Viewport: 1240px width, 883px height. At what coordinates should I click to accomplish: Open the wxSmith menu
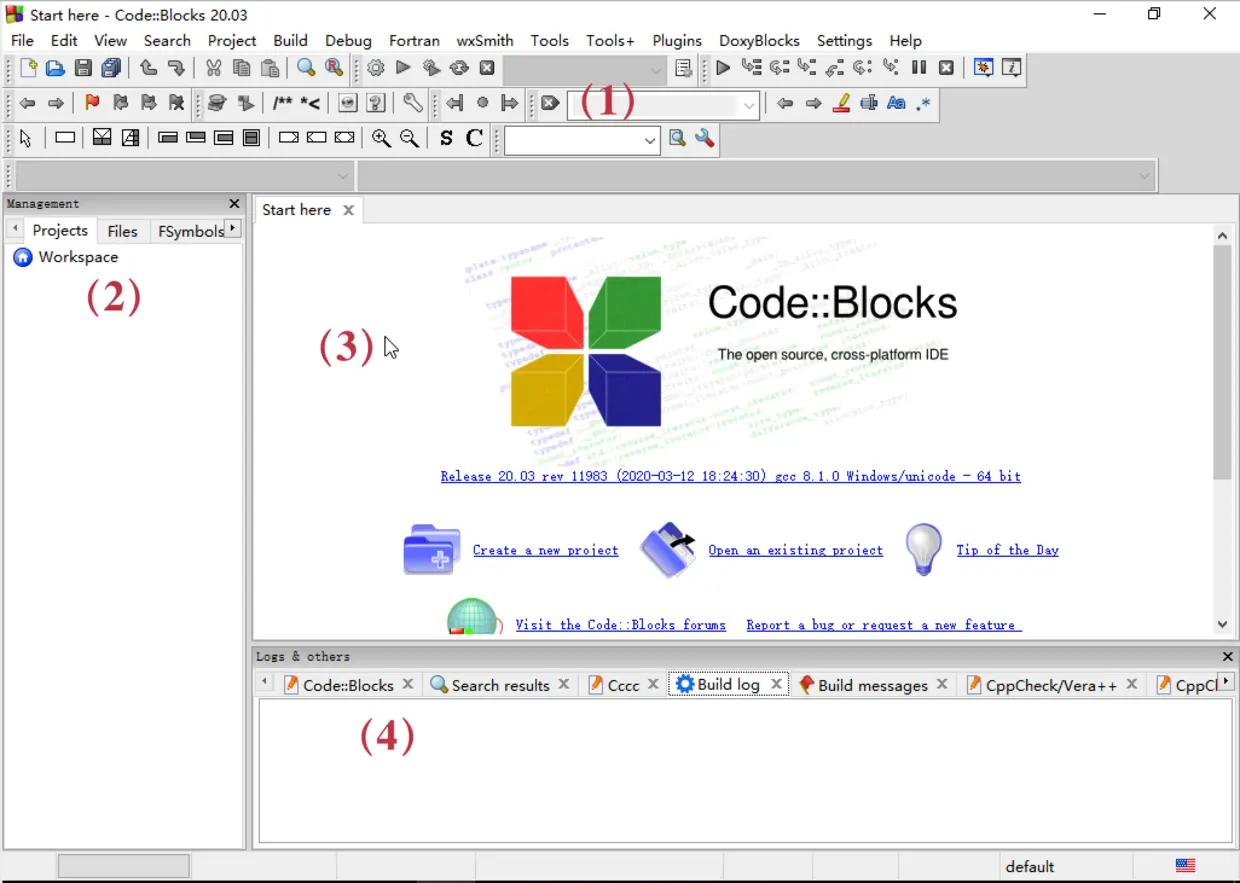click(x=485, y=41)
